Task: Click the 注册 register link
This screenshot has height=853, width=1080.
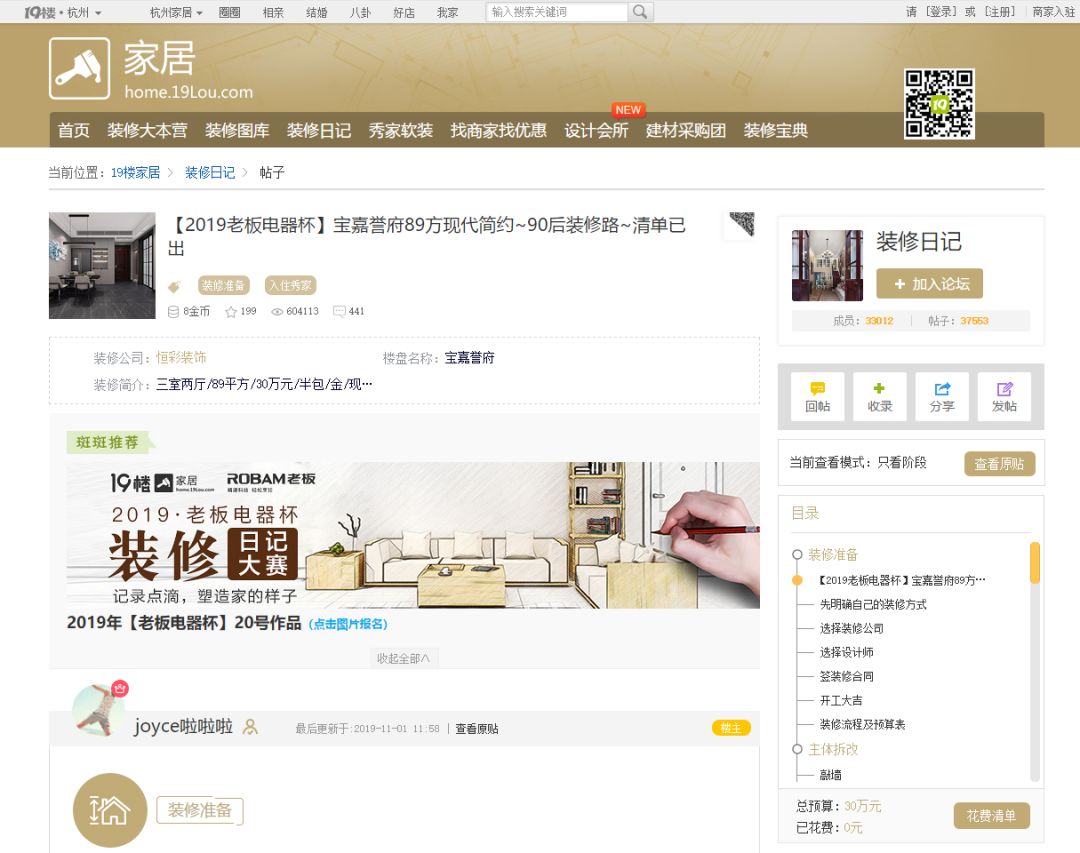Action: 999,12
